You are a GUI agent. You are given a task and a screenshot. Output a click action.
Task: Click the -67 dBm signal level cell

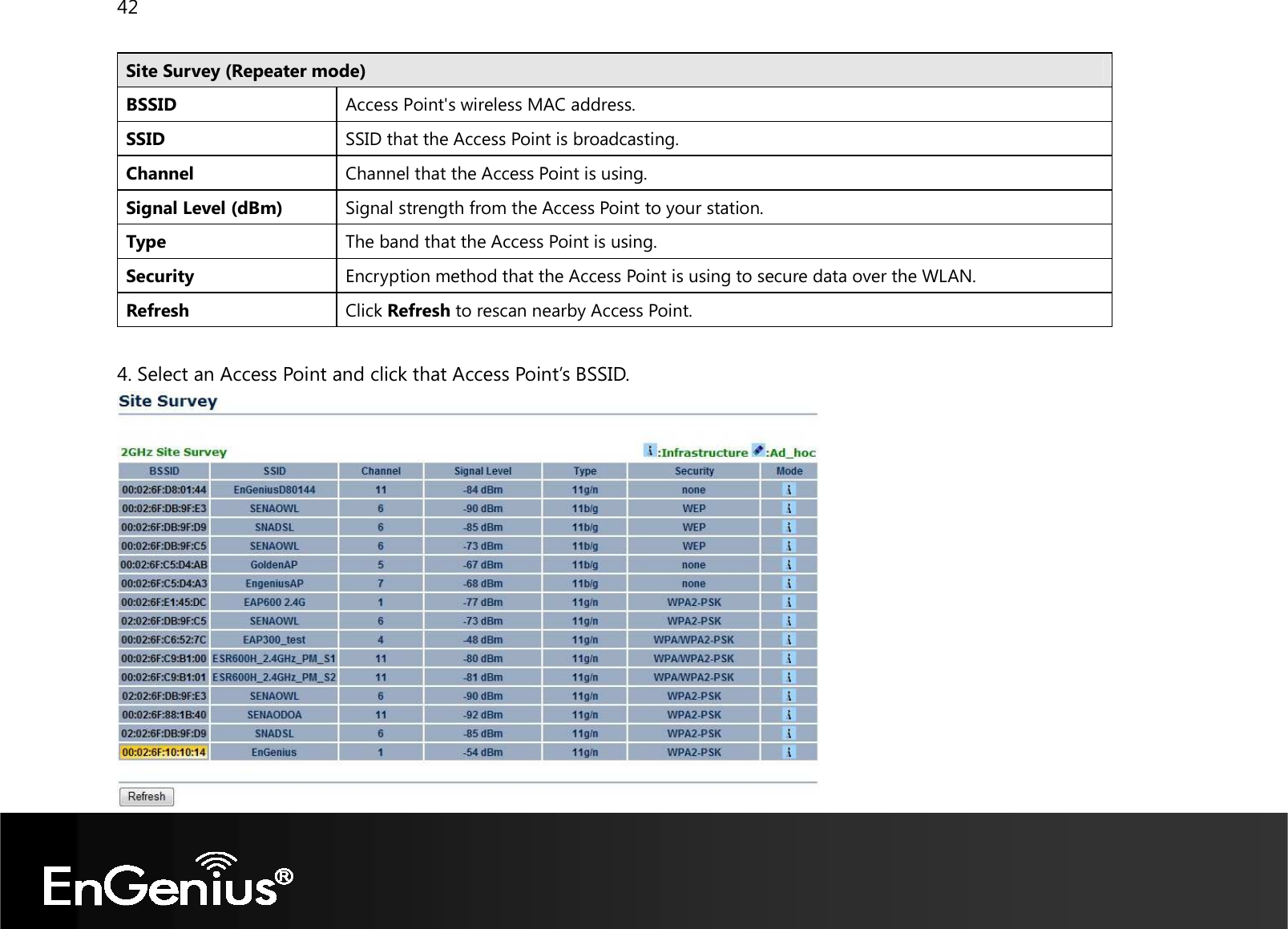click(482, 565)
